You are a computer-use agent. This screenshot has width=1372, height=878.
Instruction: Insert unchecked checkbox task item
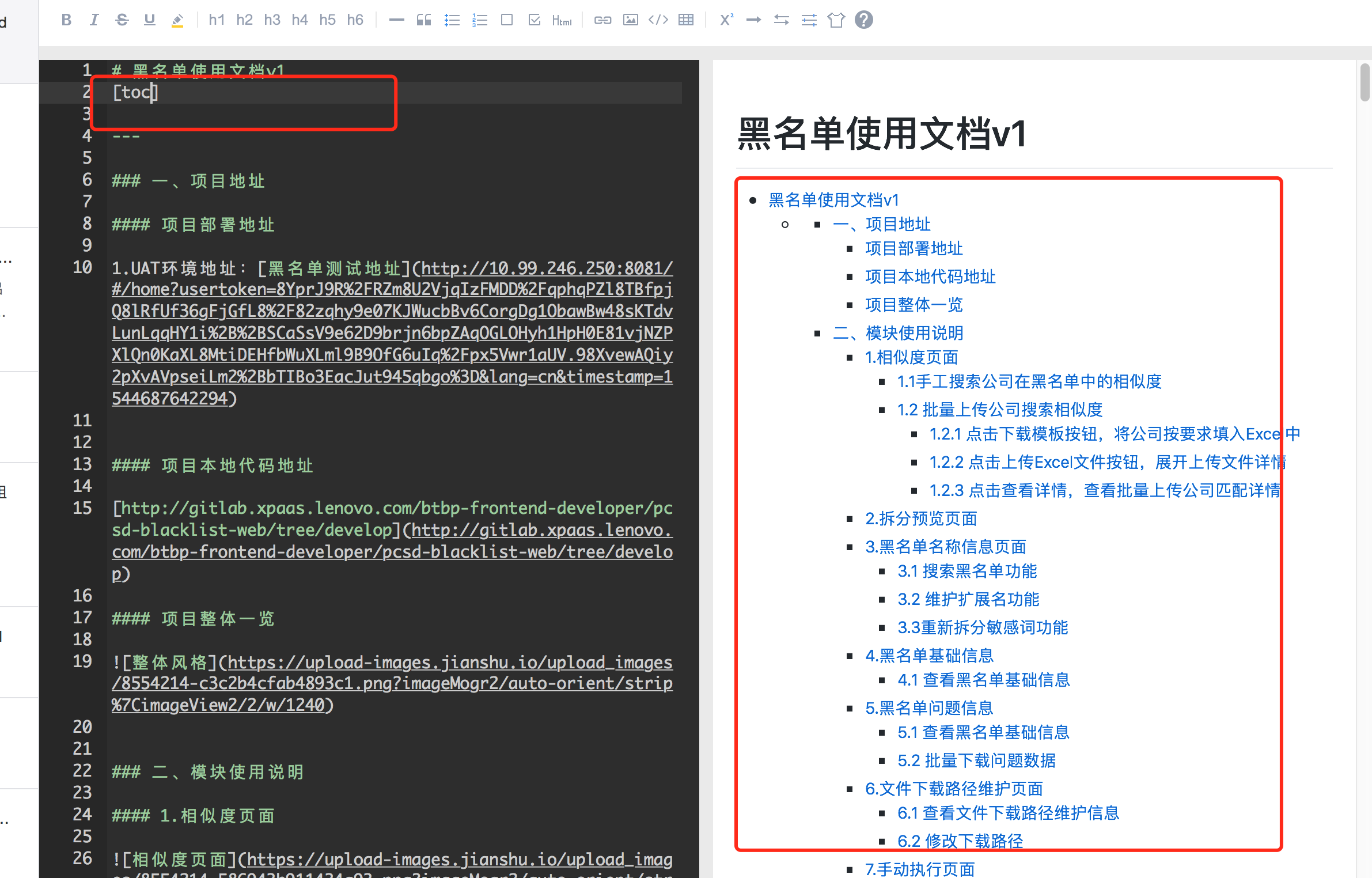[x=507, y=20]
